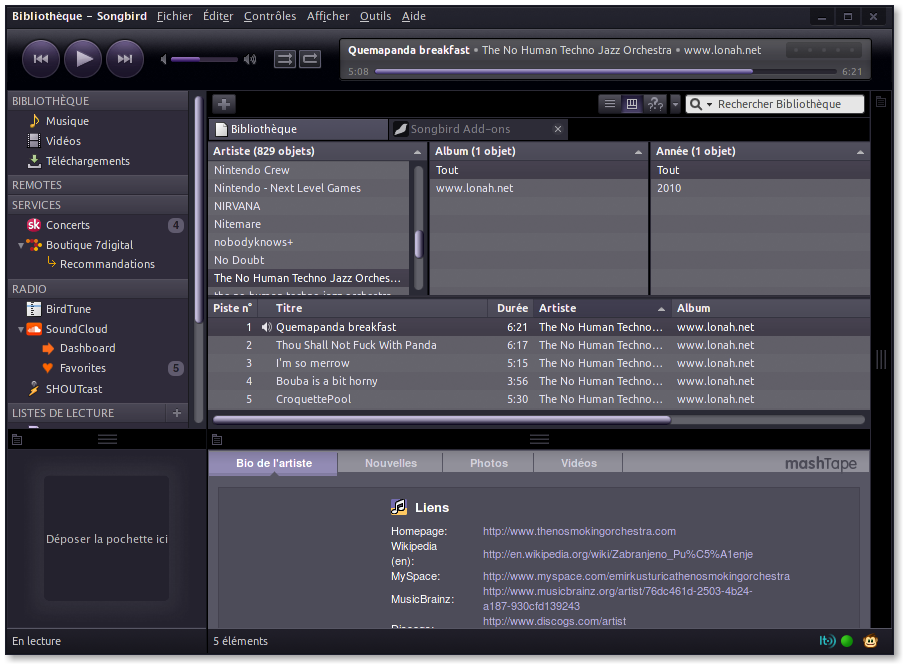Open the search options dropdown arrow
Image resolution: width=903 pixels, height=664 pixels.
[710, 104]
